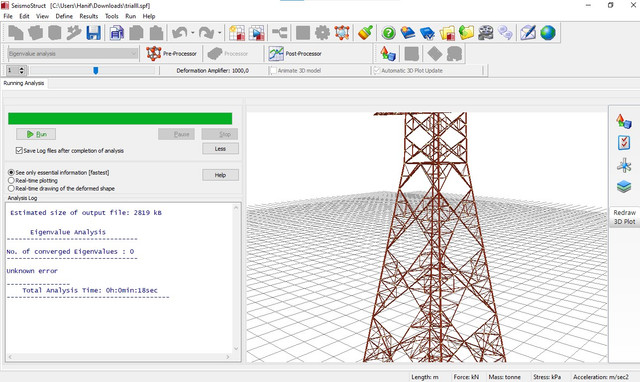This screenshot has width=640, height=382.
Task: Open the Tools menu
Action: click(111, 16)
